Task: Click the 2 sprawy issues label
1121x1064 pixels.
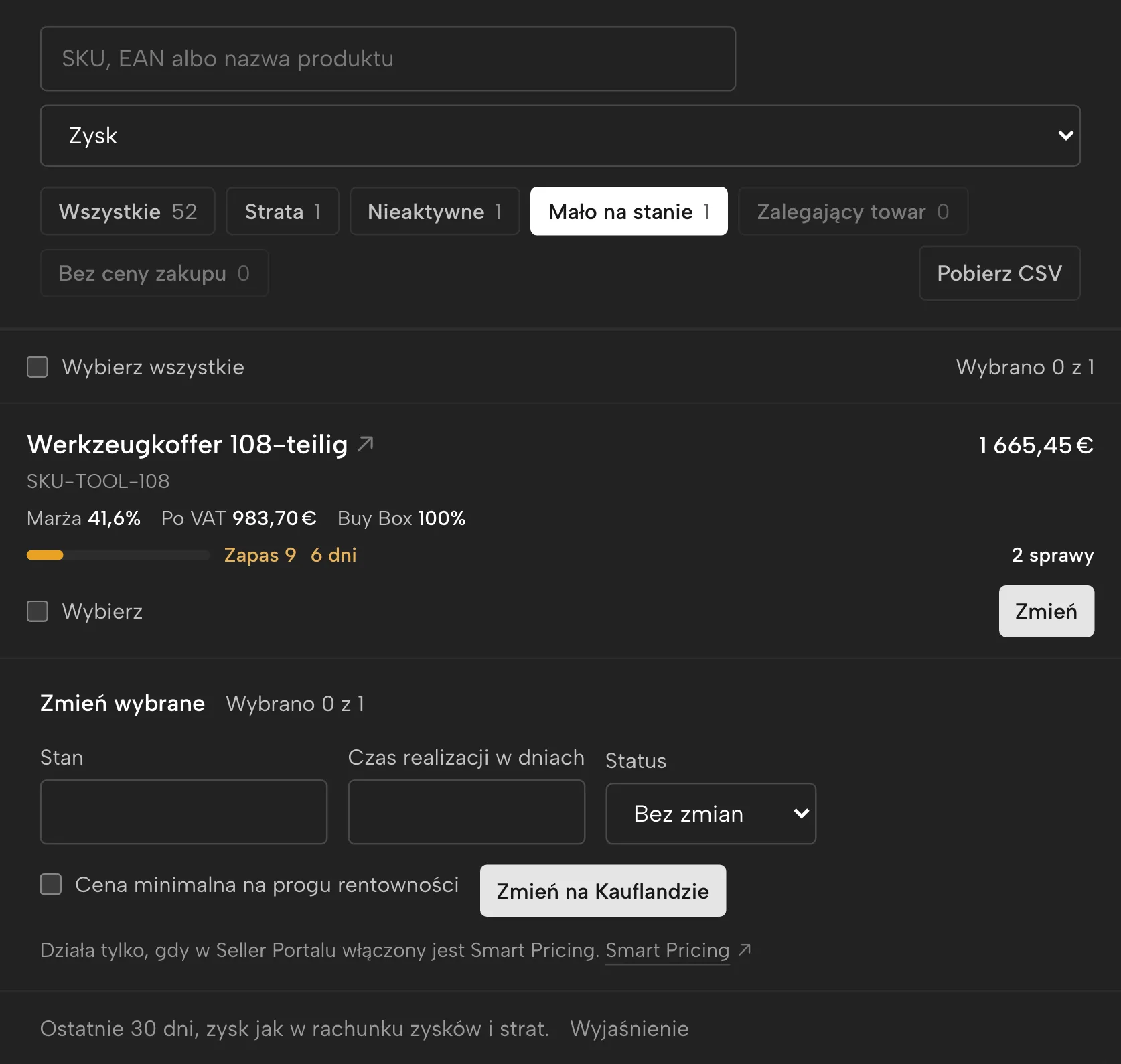Action: point(1053,555)
